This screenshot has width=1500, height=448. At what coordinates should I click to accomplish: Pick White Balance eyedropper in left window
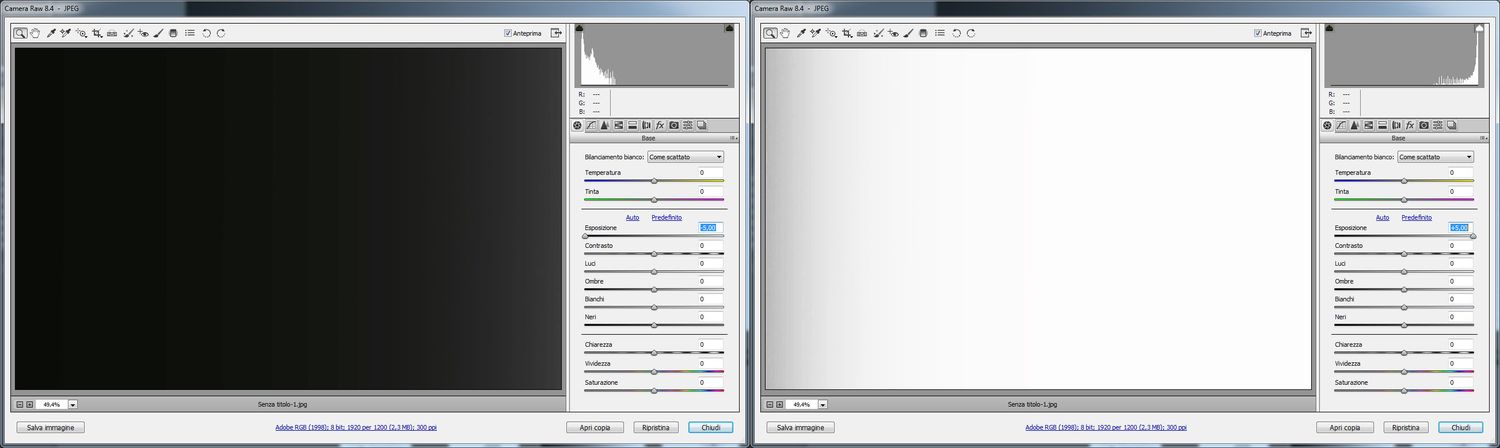click(50, 33)
